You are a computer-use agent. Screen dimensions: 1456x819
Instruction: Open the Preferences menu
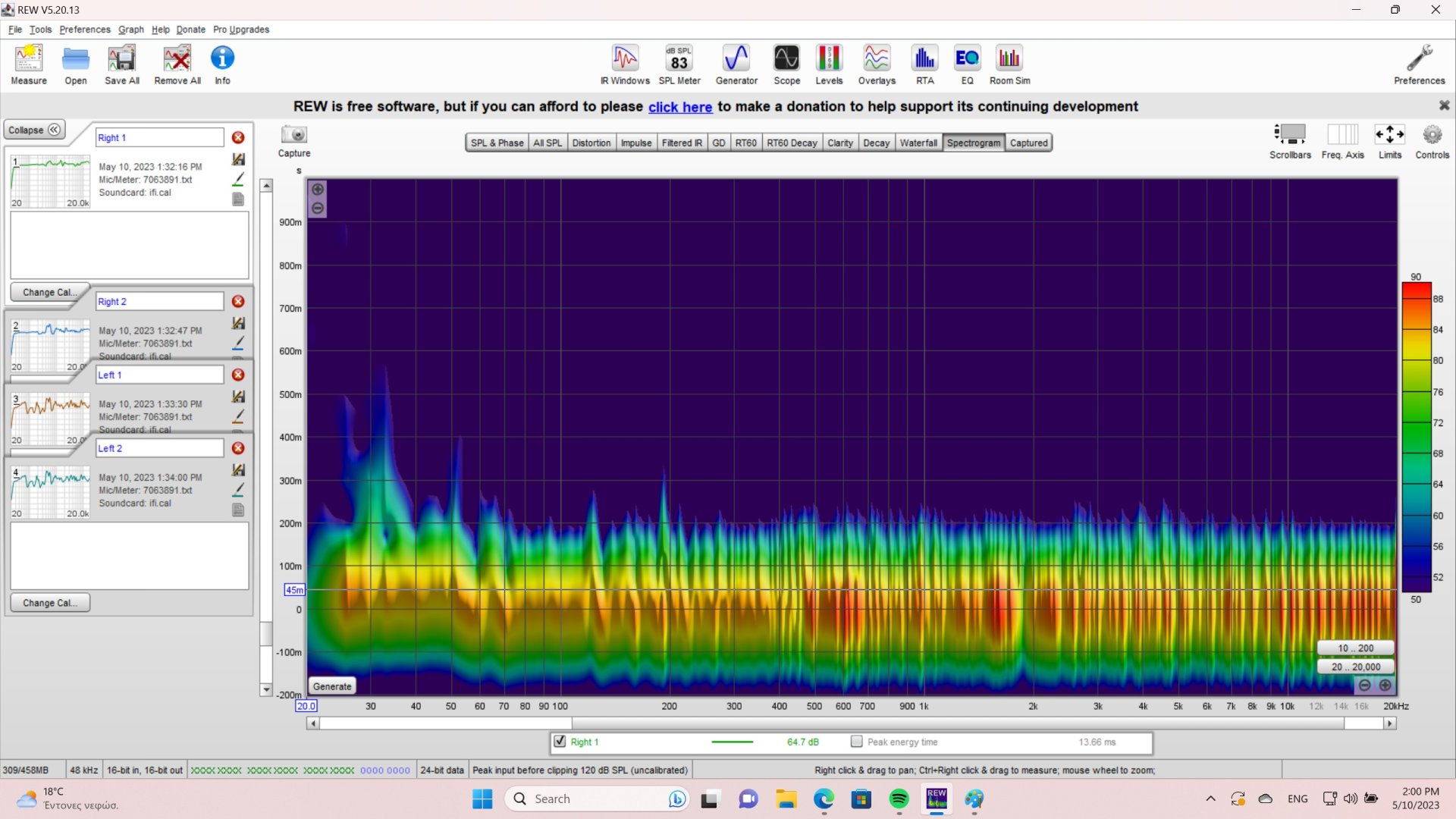click(x=84, y=30)
